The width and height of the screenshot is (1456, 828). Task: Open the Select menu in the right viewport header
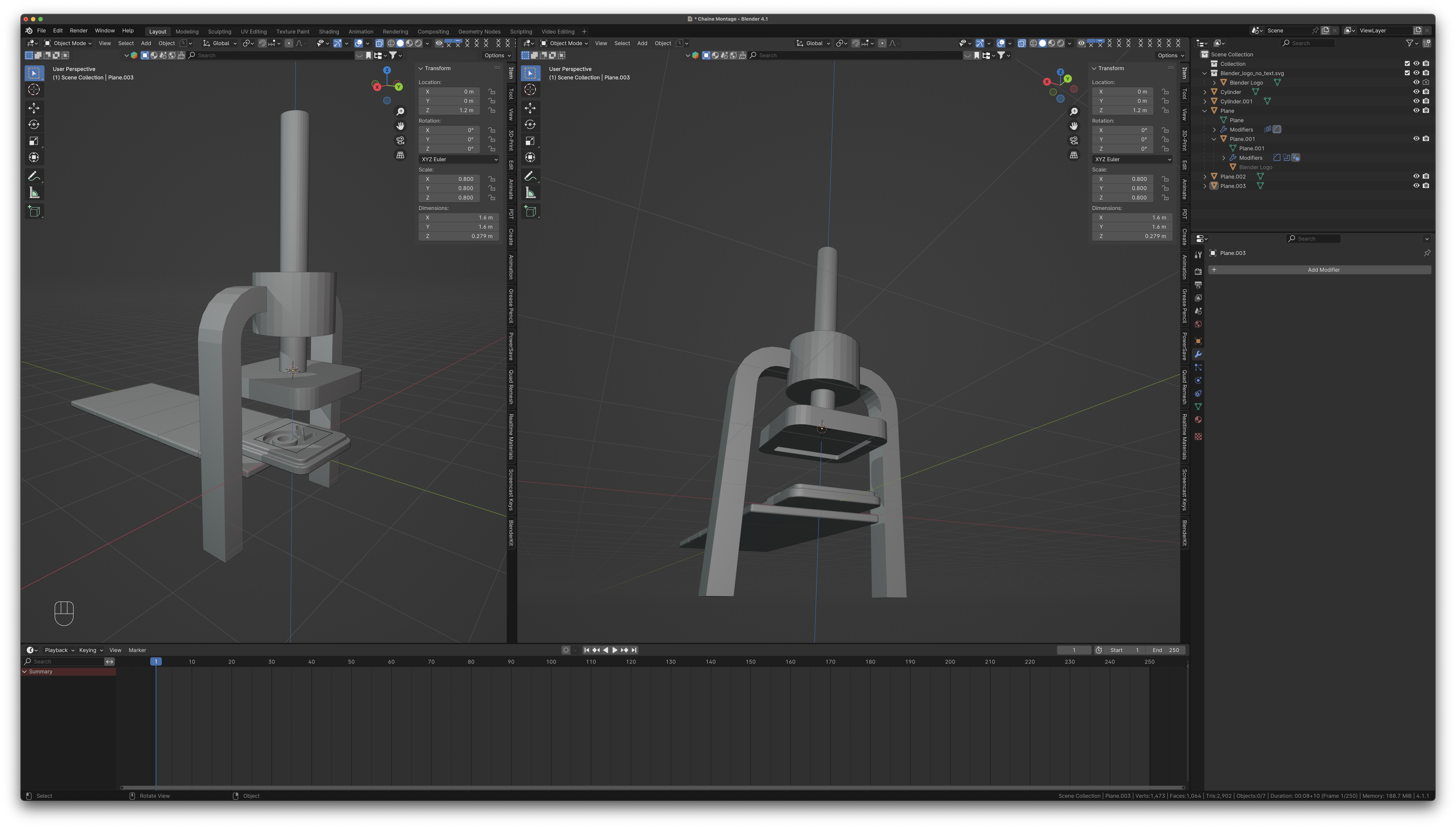tap(622, 43)
